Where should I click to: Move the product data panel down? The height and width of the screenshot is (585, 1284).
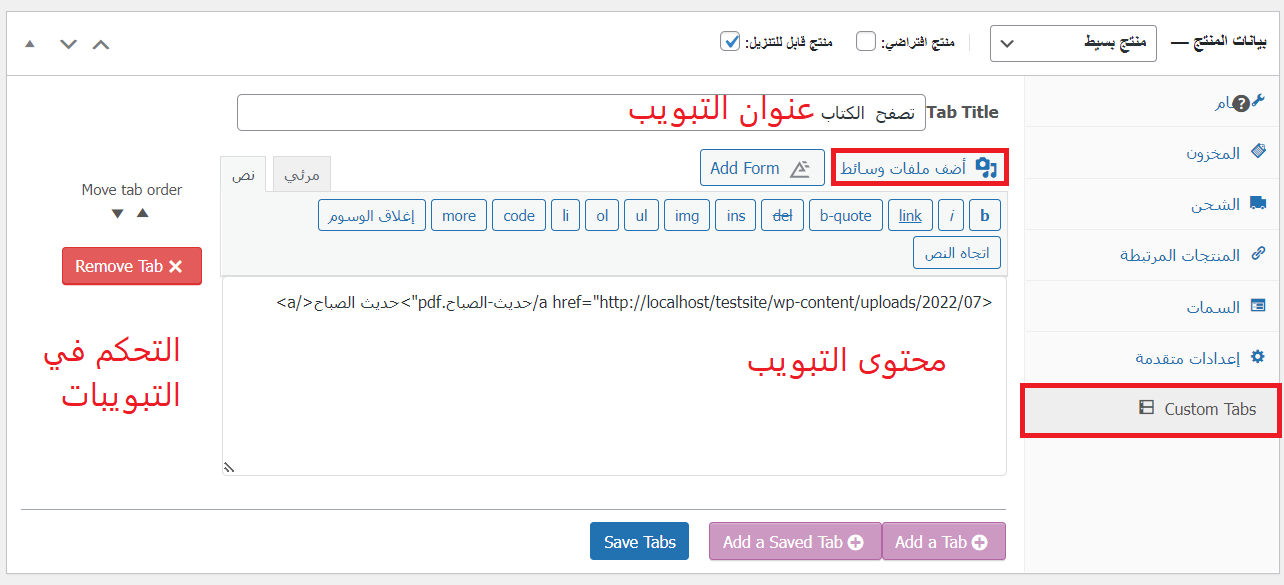click(x=68, y=44)
